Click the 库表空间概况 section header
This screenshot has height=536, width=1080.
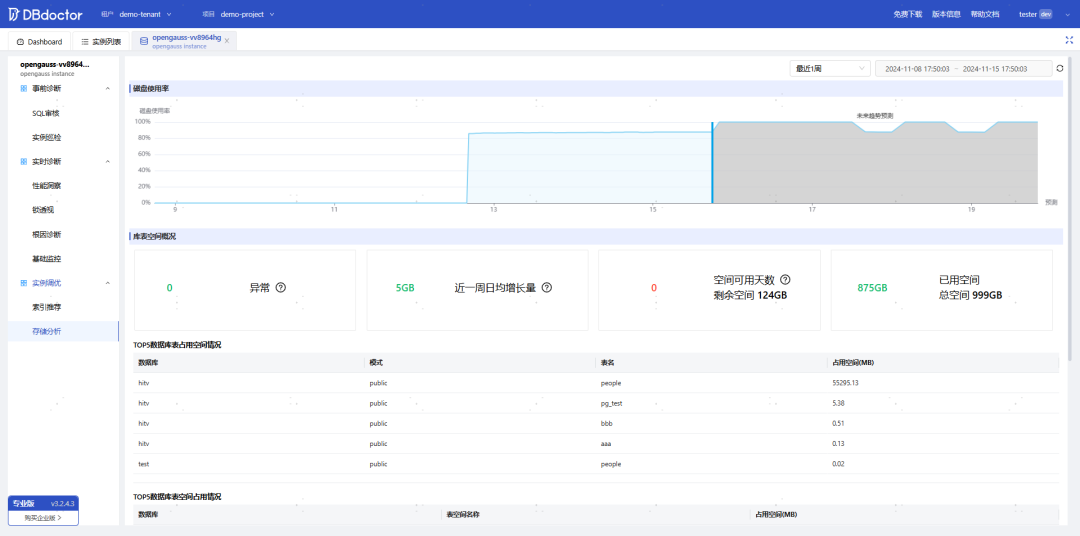coord(154,236)
